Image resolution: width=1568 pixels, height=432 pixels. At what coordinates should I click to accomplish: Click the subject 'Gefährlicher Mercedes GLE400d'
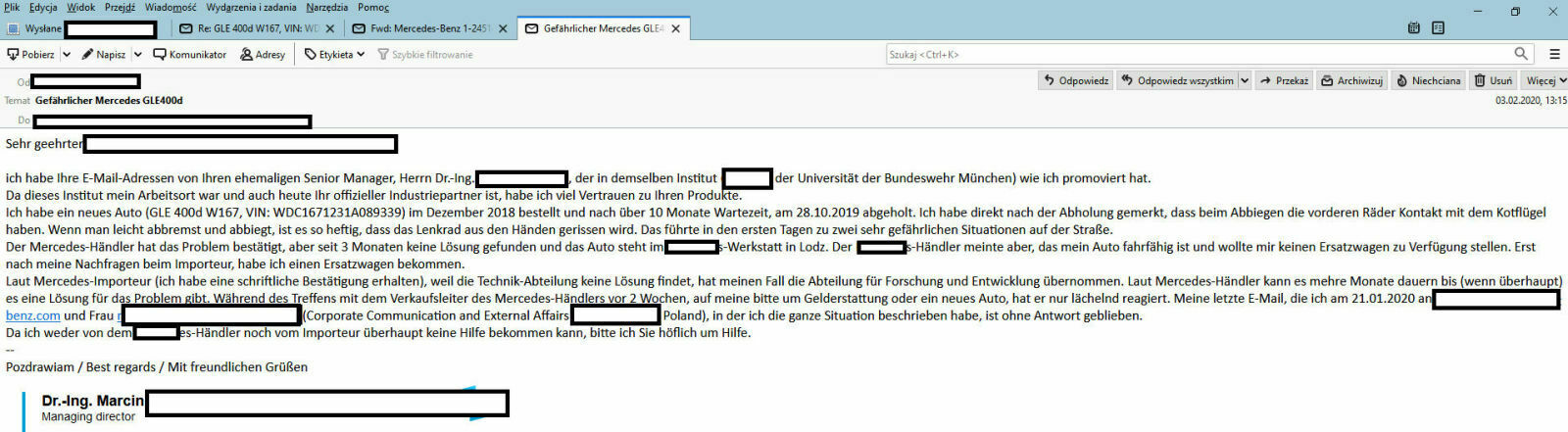[109, 100]
